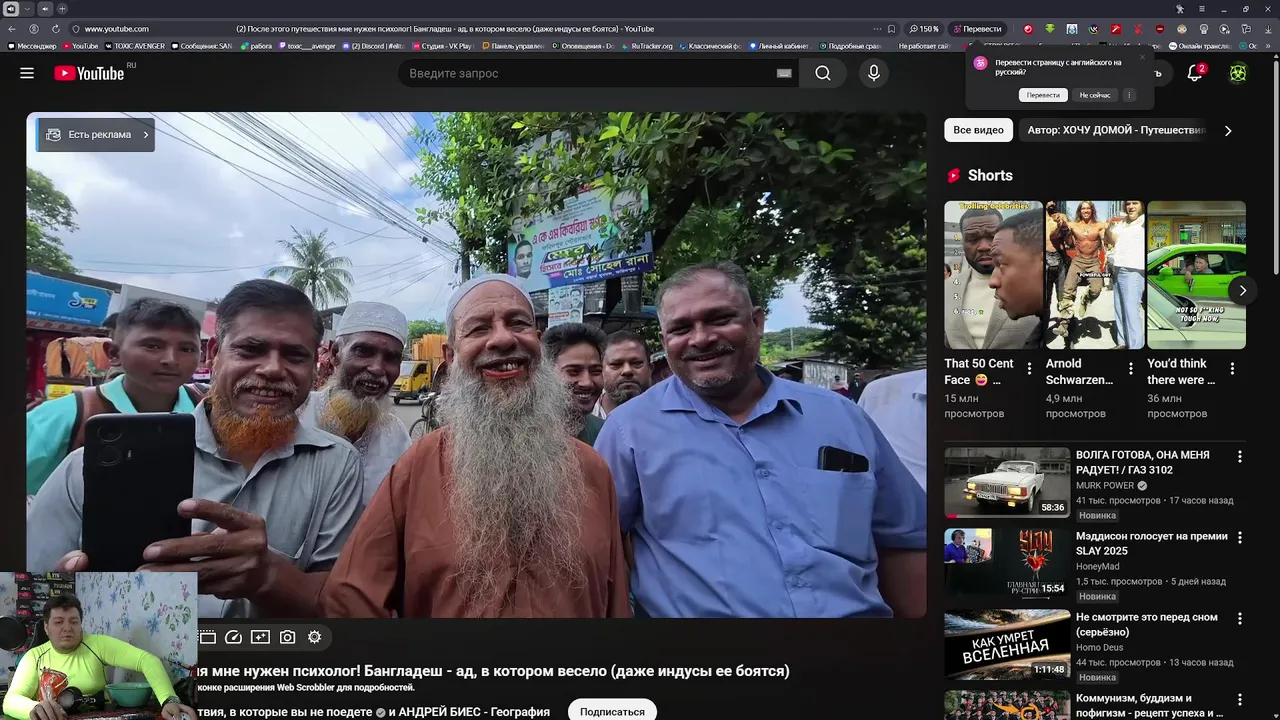Take a screenshot with the camera icon
The width and height of the screenshot is (1280, 720).
(287, 637)
